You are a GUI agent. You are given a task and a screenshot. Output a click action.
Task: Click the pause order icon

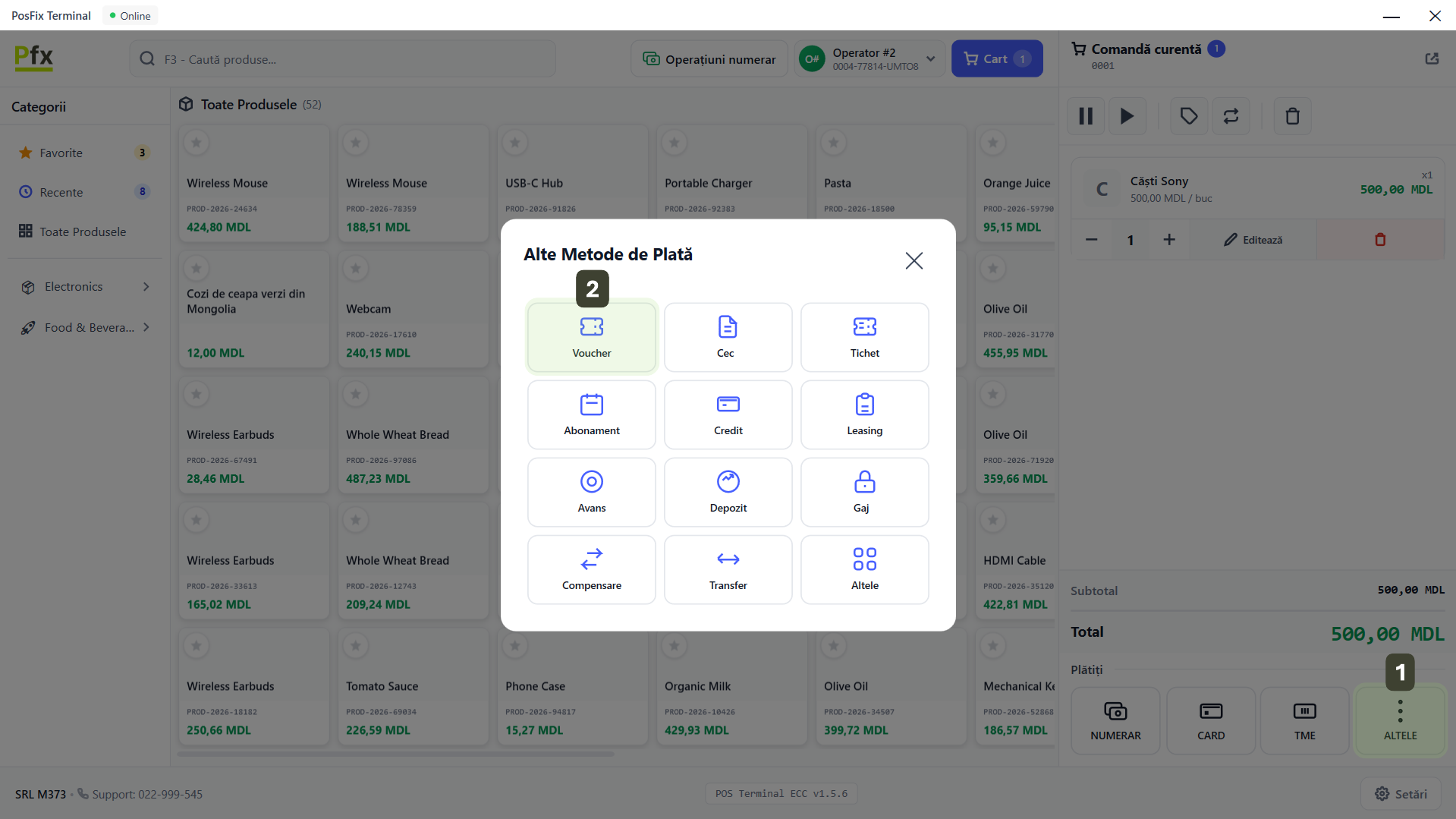coord(1086,116)
